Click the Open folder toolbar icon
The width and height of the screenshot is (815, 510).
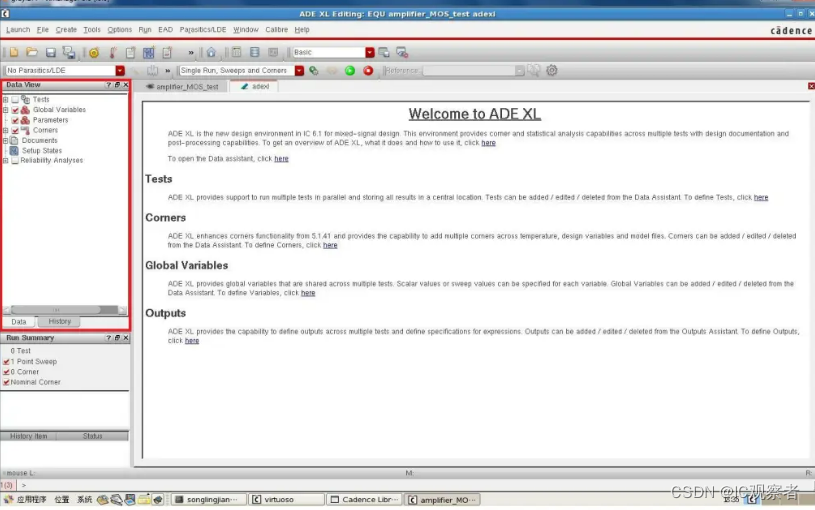pos(32,52)
